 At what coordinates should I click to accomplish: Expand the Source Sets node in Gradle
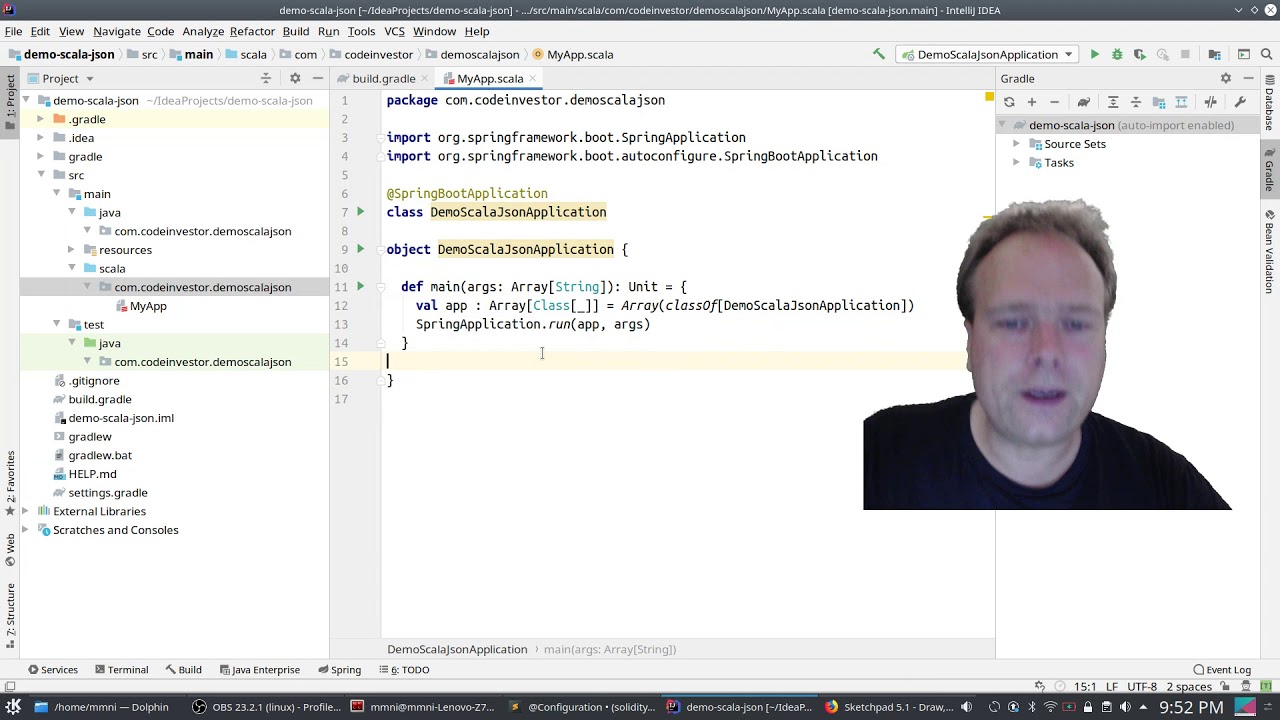1017,144
